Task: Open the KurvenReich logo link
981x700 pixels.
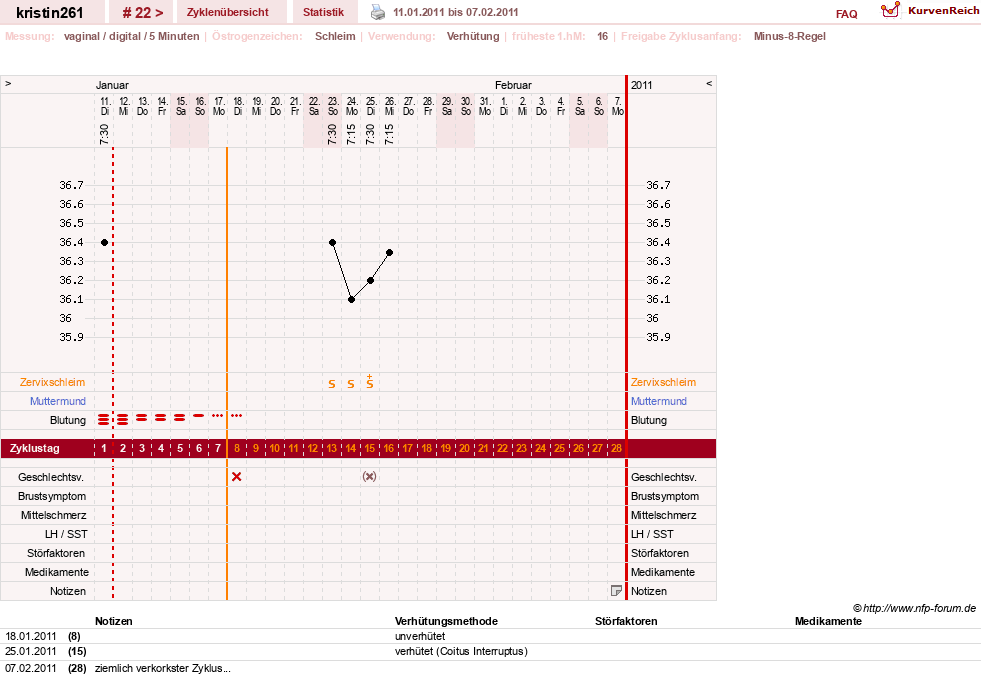Action: pos(930,11)
